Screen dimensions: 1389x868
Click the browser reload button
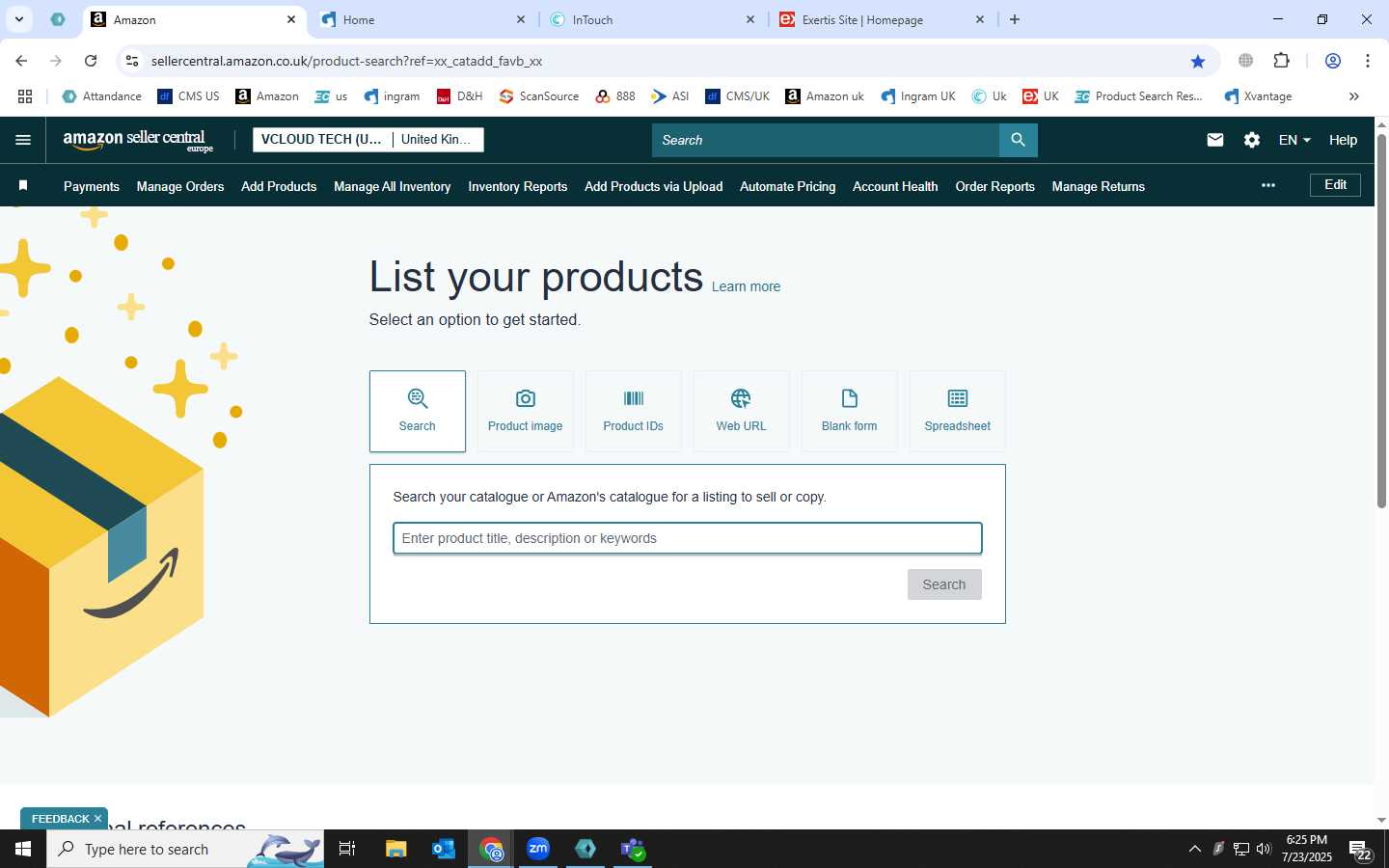click(91, 61)
